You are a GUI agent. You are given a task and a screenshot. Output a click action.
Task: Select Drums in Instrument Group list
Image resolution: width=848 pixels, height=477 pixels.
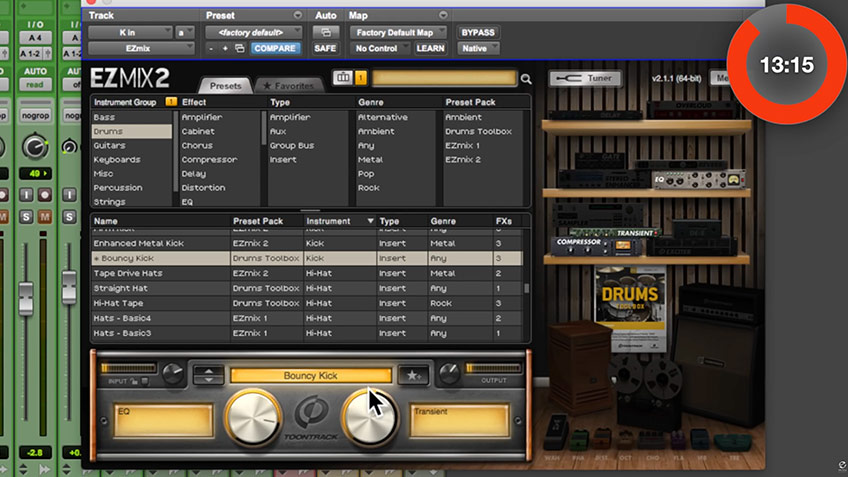(x=132, y=131)
